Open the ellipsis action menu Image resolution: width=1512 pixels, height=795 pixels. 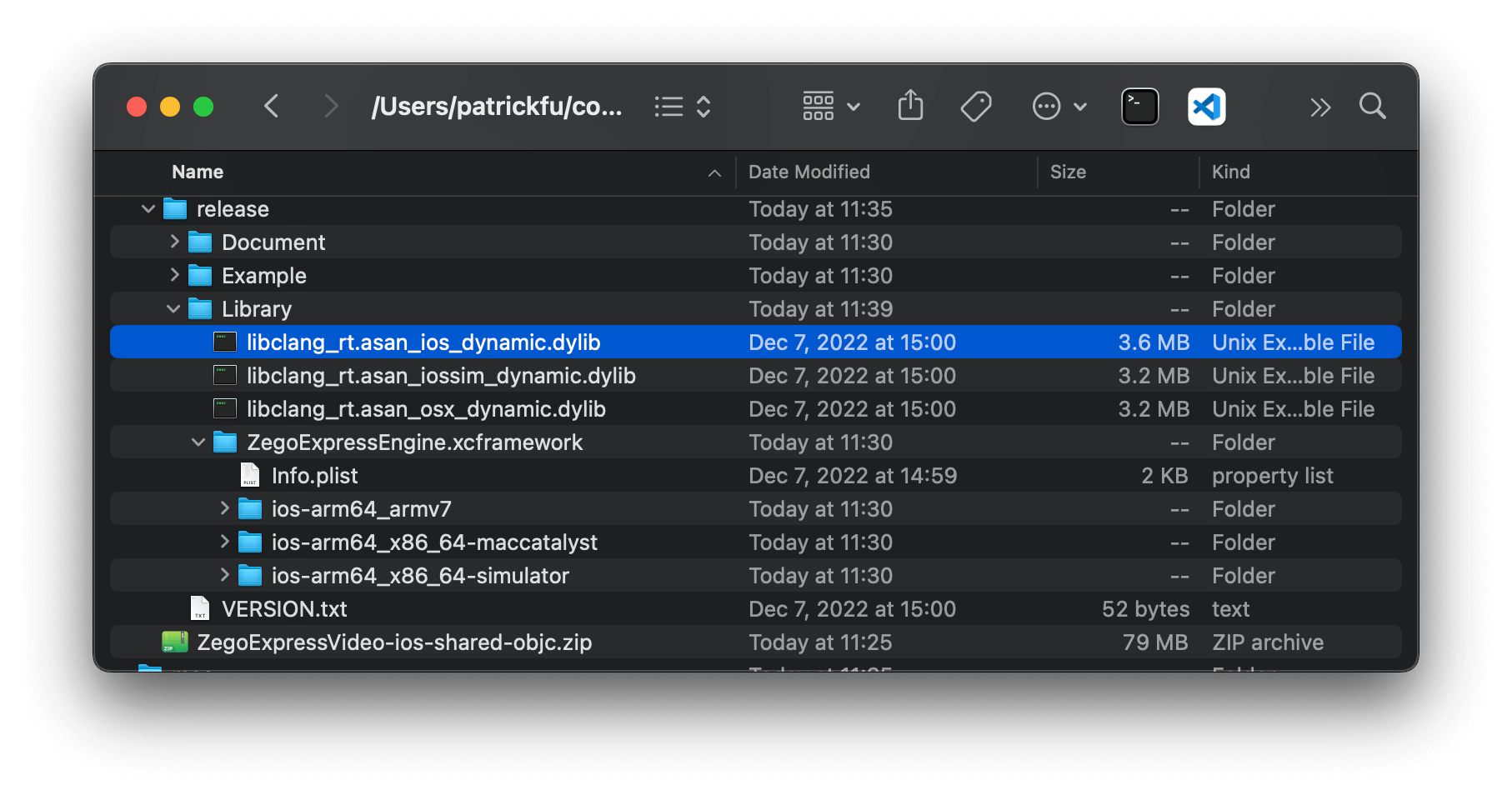pyautogui.click(x=1059, y=107)
